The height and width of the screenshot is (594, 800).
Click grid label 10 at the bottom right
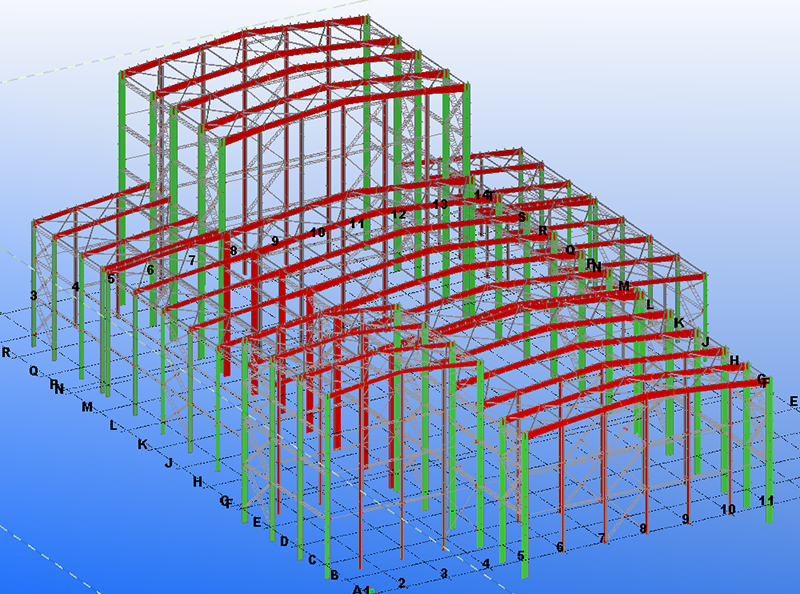[727, 509]
